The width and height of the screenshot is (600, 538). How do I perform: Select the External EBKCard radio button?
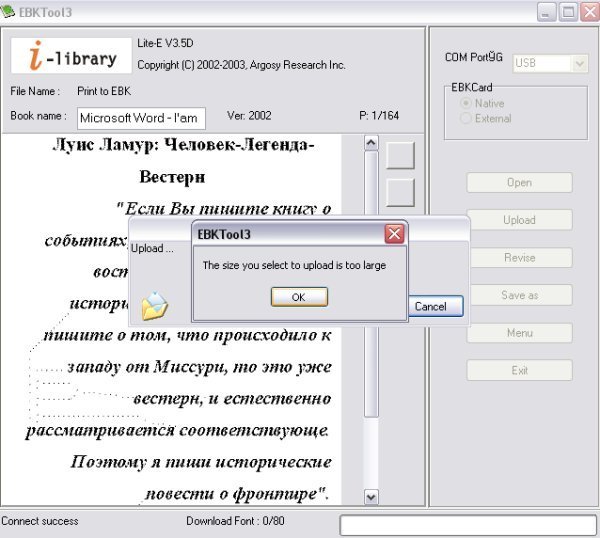tap(466, 118)
